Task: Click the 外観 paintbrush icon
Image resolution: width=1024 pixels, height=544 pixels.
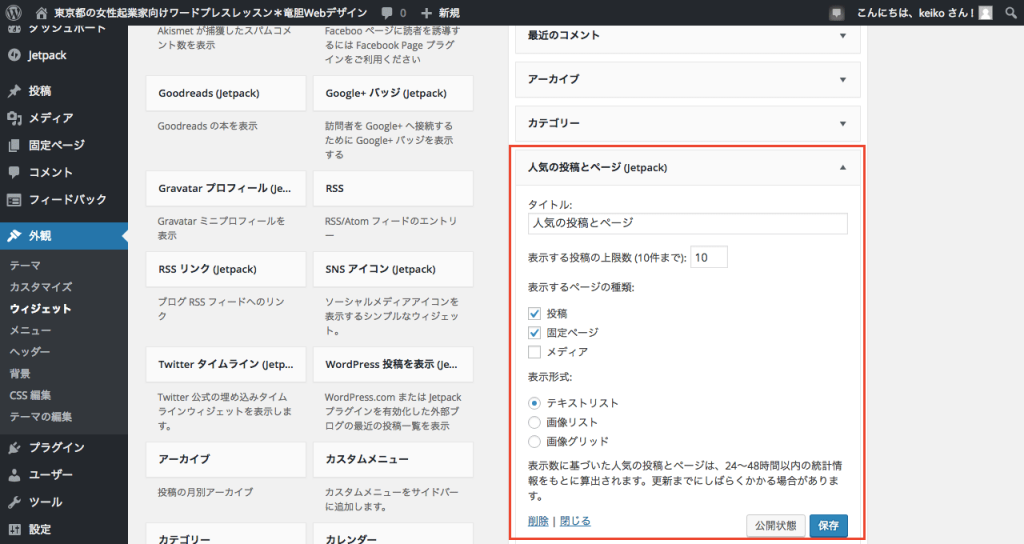Action: [14, 236]
